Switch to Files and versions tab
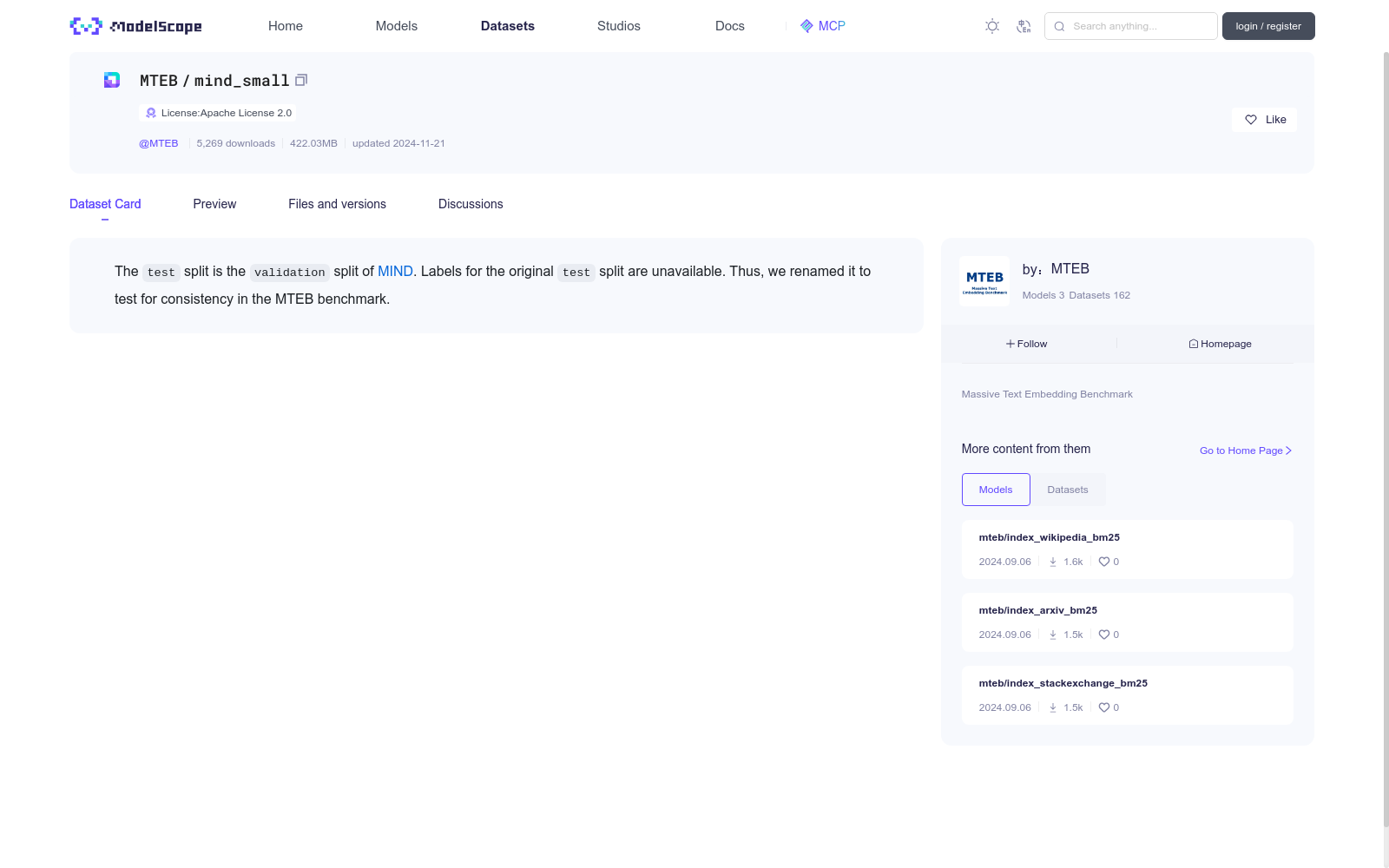This screenshot has width=1389, height=868. pyautogui.click(x=337, y=204)
